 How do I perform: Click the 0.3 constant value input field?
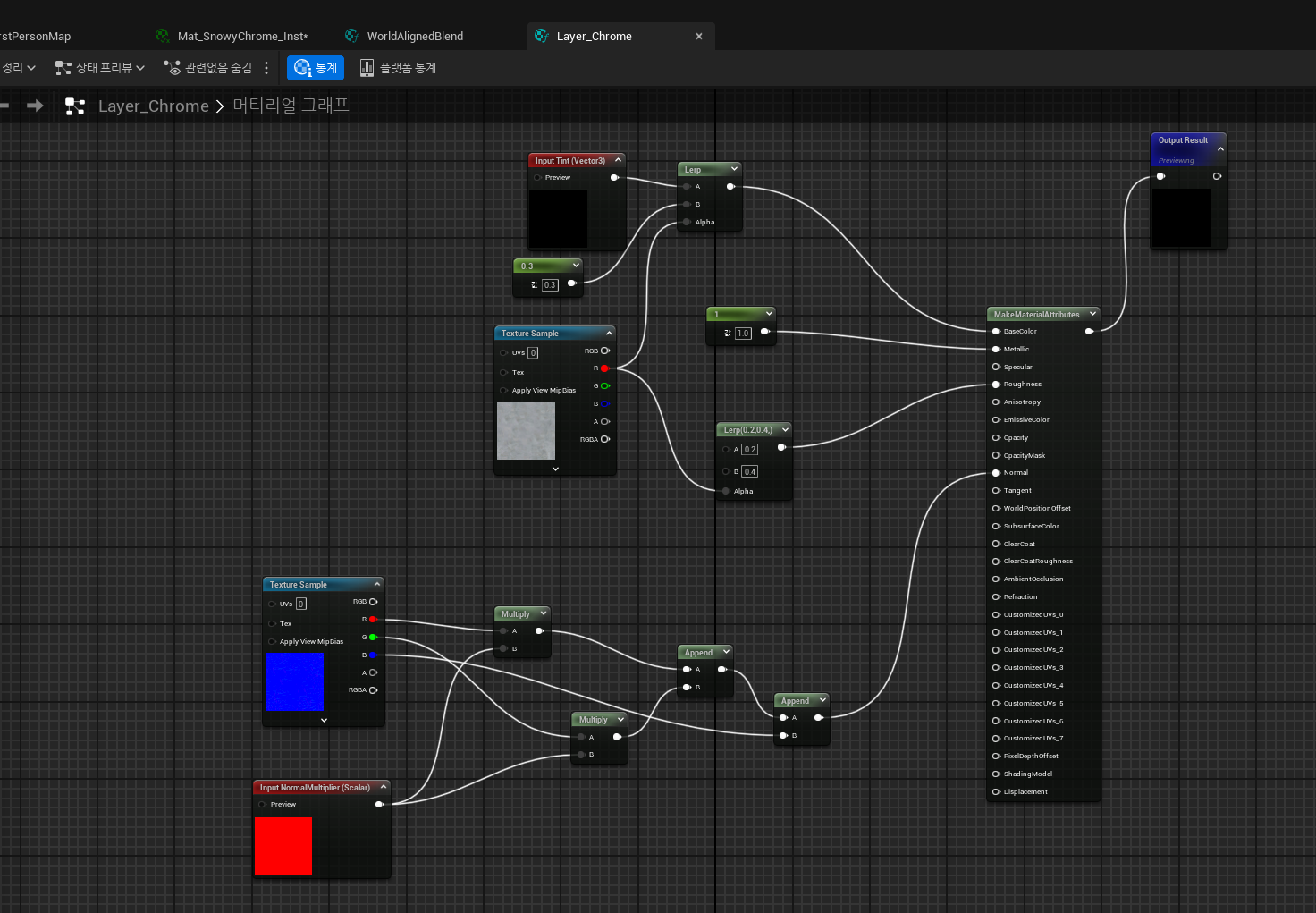point(550,285)
